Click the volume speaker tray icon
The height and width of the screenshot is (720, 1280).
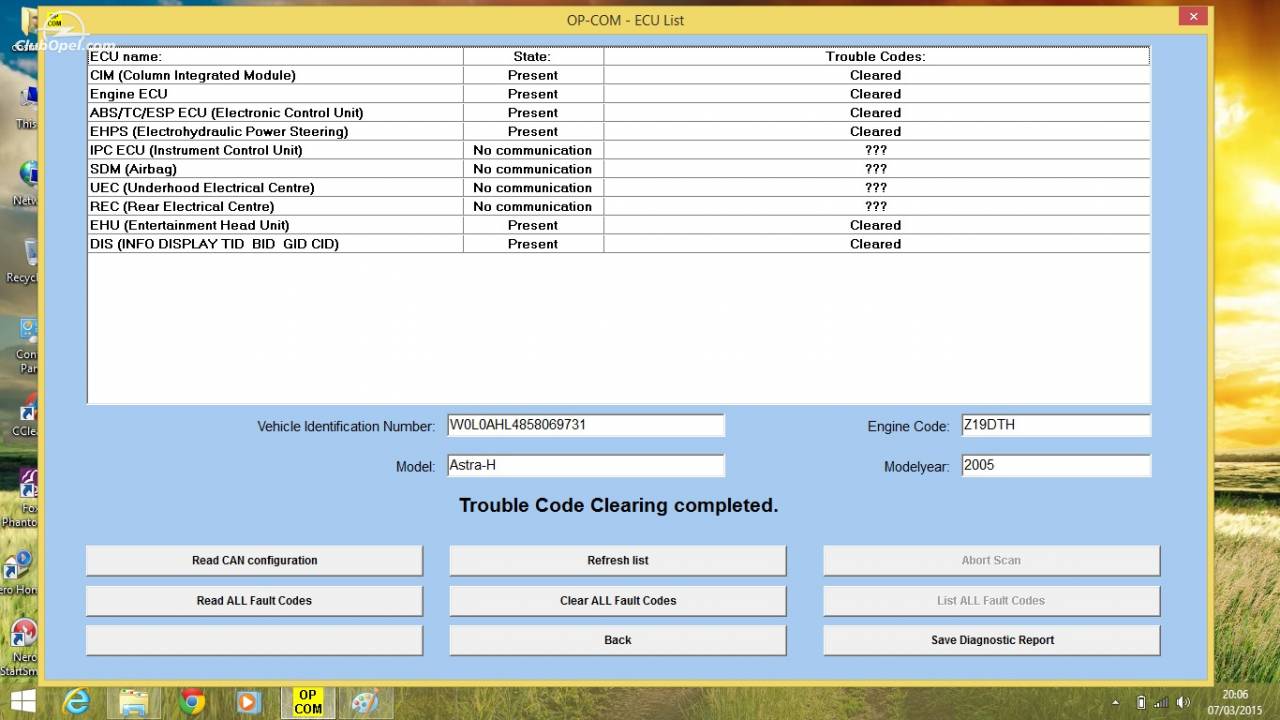click(x=1185, y=702)
